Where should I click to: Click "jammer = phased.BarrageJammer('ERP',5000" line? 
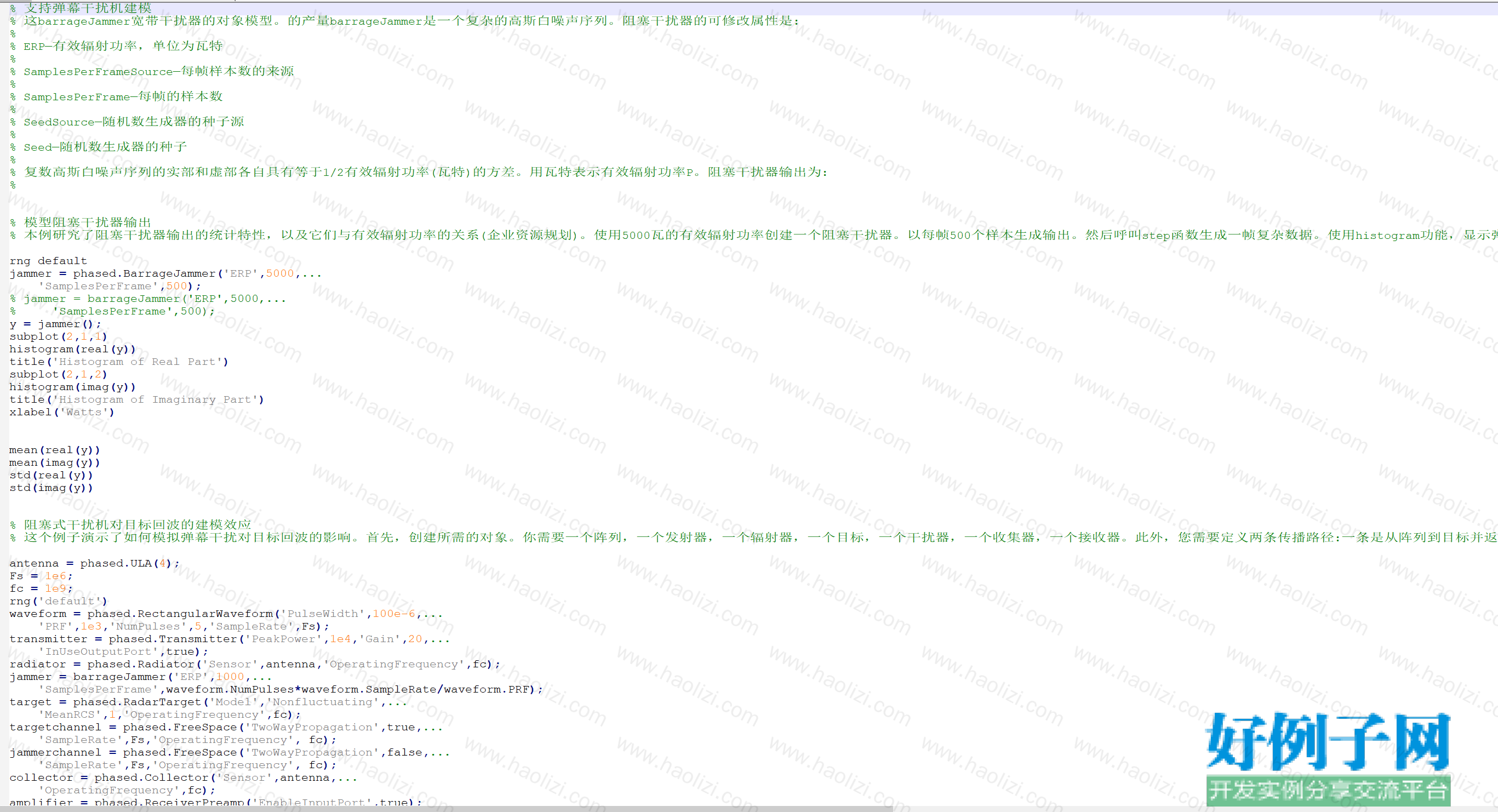click(x=165, y=273)
